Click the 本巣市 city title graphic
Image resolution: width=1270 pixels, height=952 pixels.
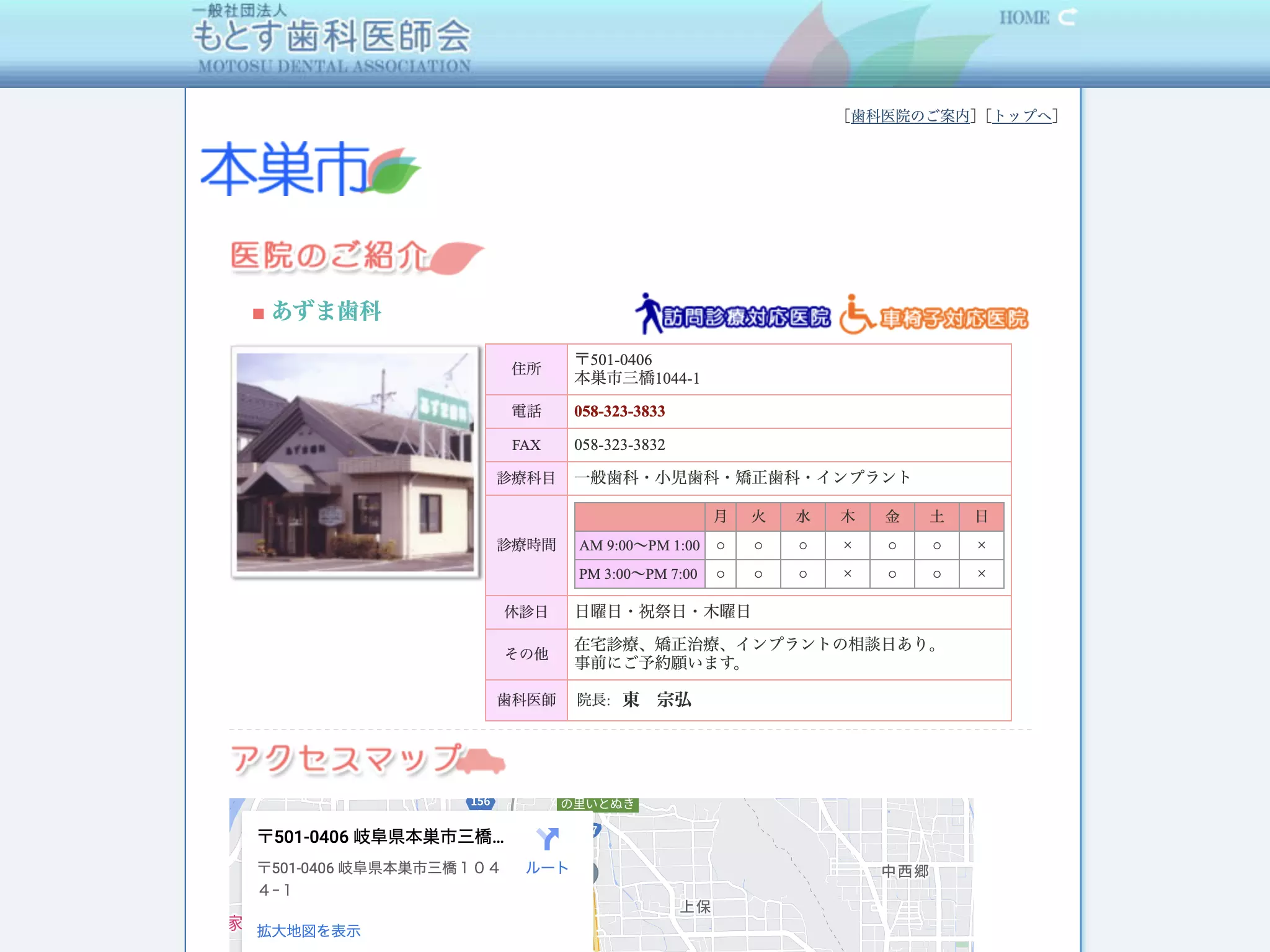[311, 169]
